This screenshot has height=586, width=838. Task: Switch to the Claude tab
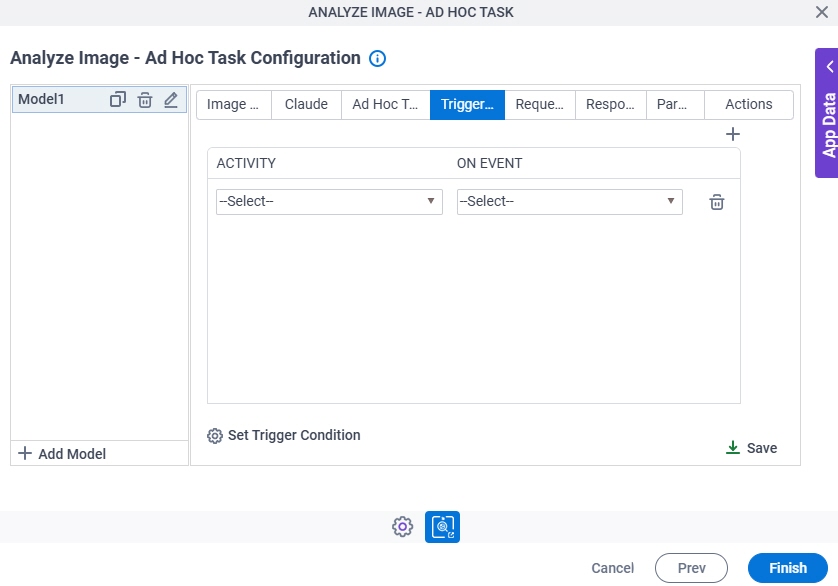pos(306,104)
